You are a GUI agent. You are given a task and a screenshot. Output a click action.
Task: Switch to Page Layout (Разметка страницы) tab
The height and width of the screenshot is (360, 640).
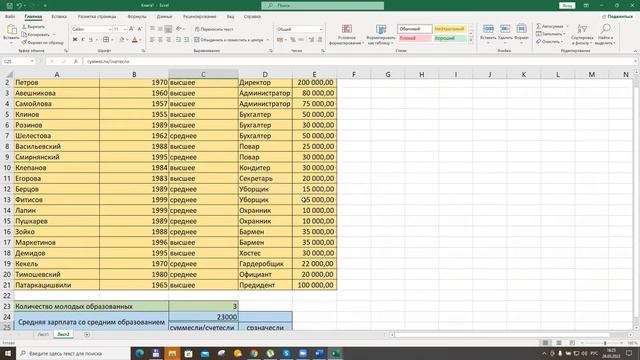point(97,17)
